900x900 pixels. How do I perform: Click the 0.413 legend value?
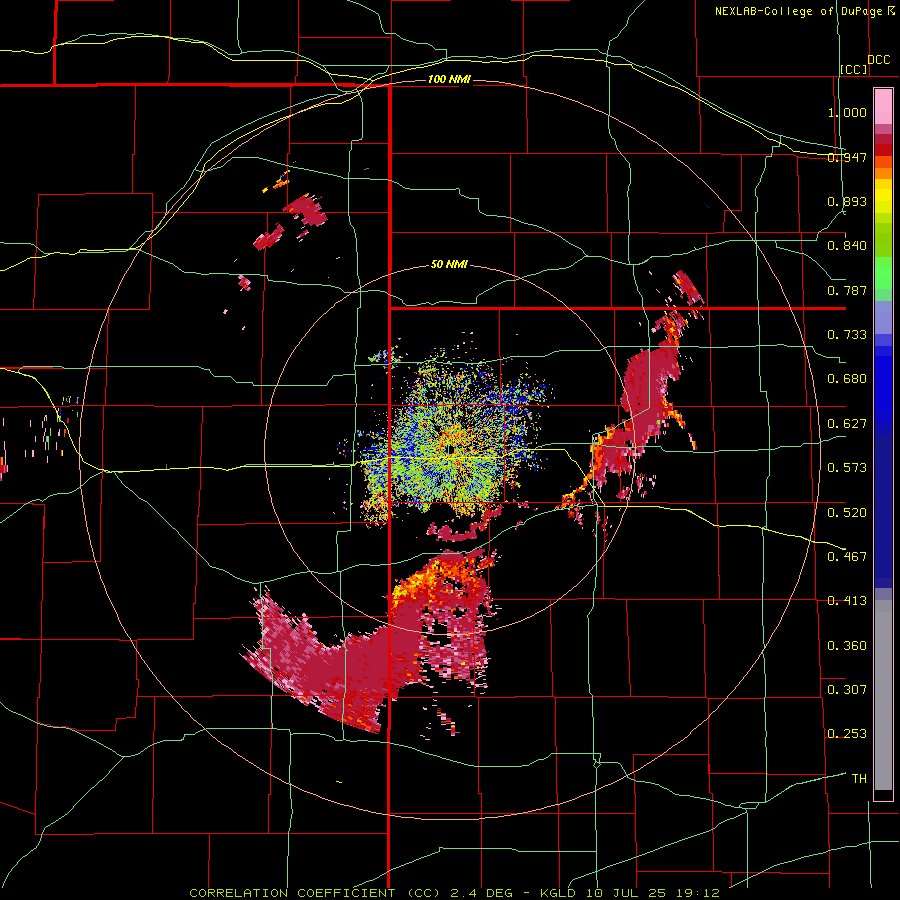click(x=847, y=601)
